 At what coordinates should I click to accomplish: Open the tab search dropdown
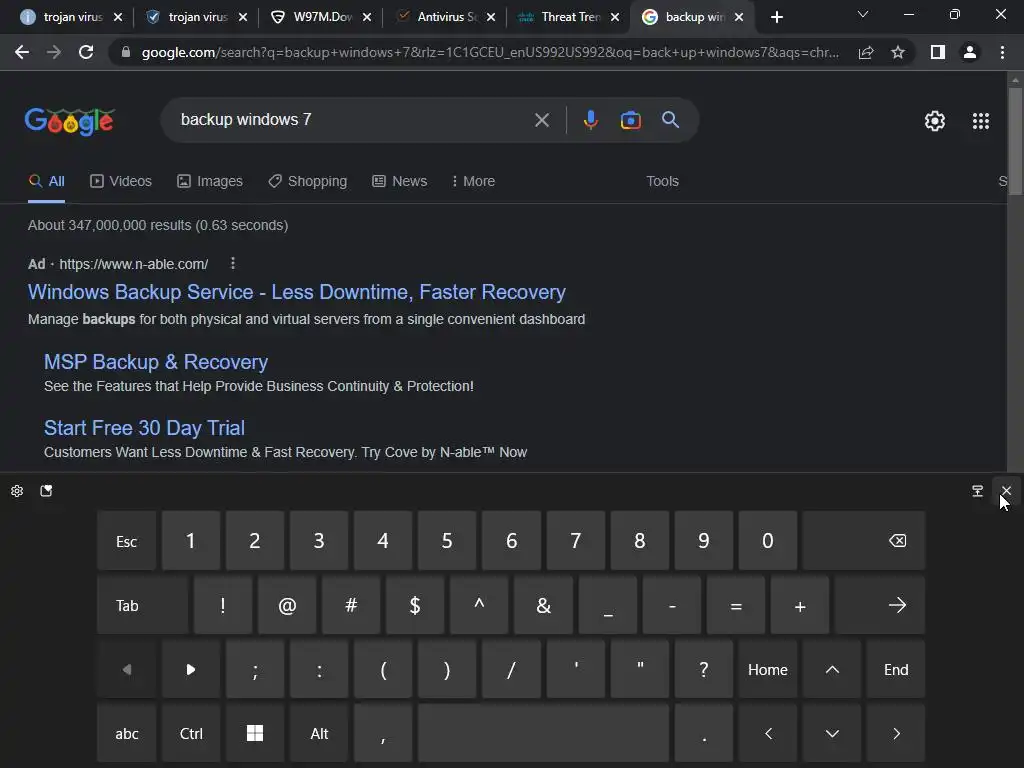pos(863,14)
